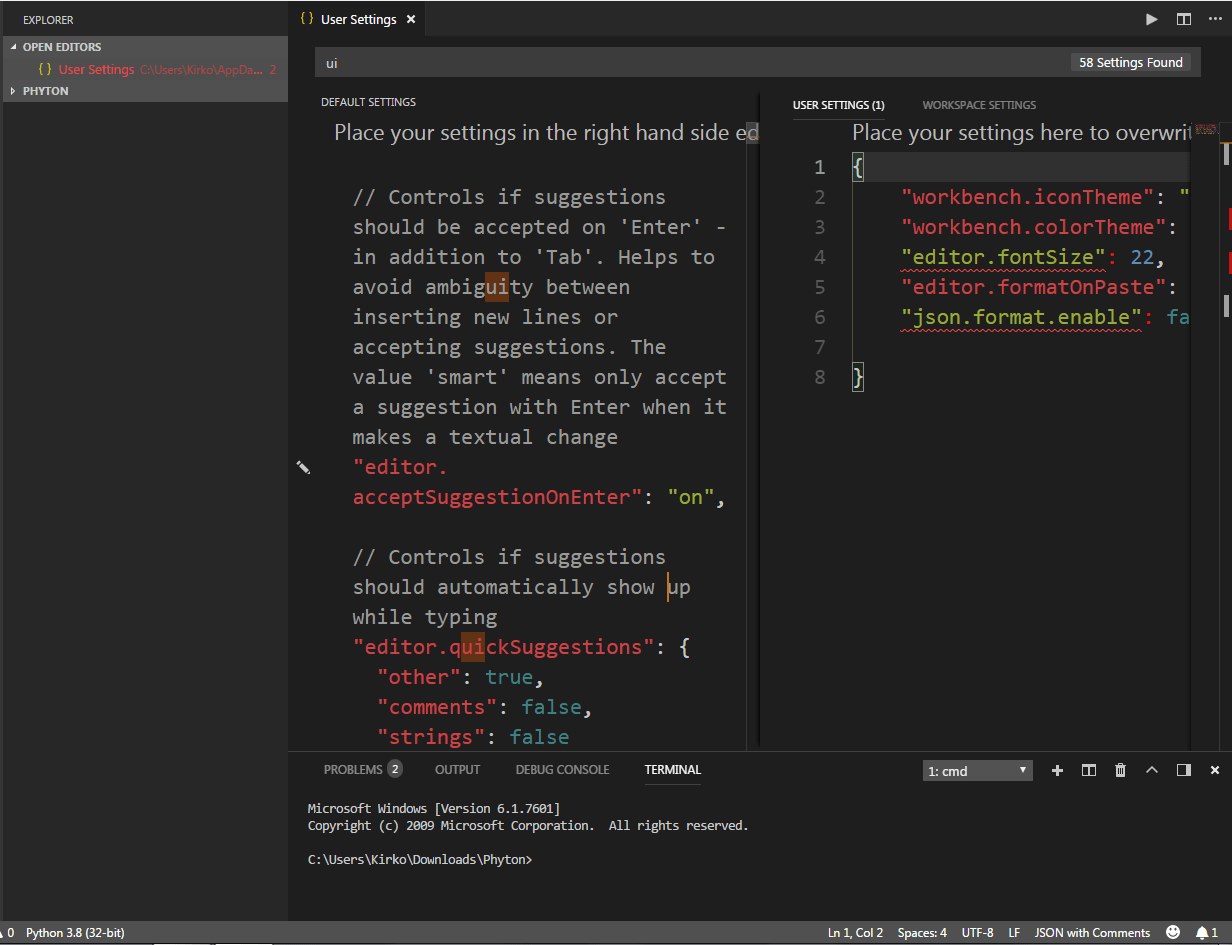Image resolution: width=1232 pixels, height=945 pixels.
Task: Click the "on" value in default settings
Action: tap(691, 497)
